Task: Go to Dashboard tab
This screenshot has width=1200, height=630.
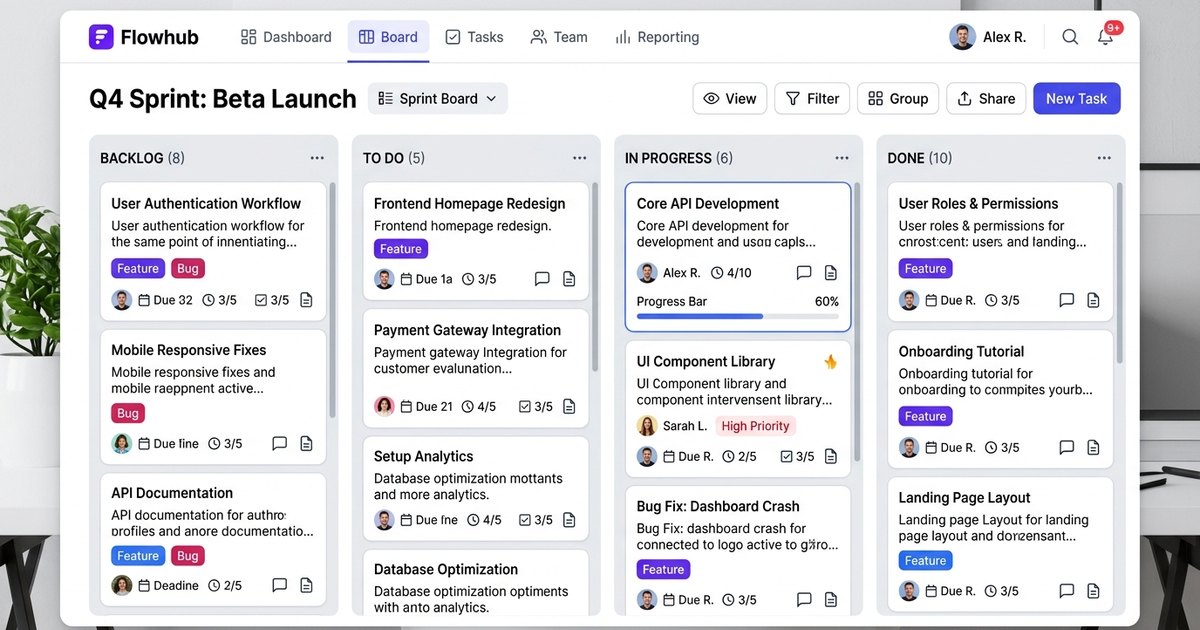Action: tap(286, 37)
